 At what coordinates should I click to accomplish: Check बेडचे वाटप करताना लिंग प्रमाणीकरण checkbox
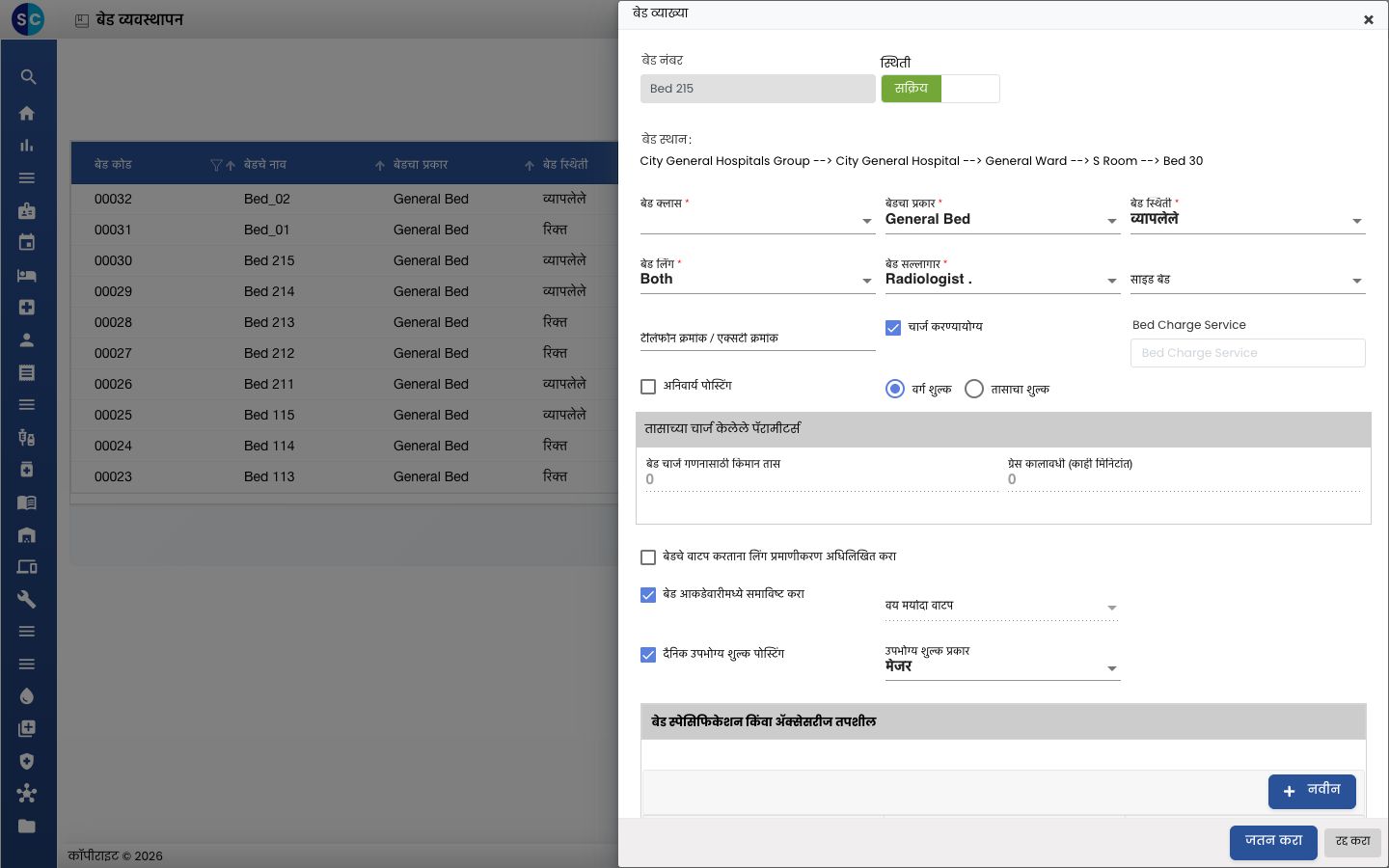(648, 557)
